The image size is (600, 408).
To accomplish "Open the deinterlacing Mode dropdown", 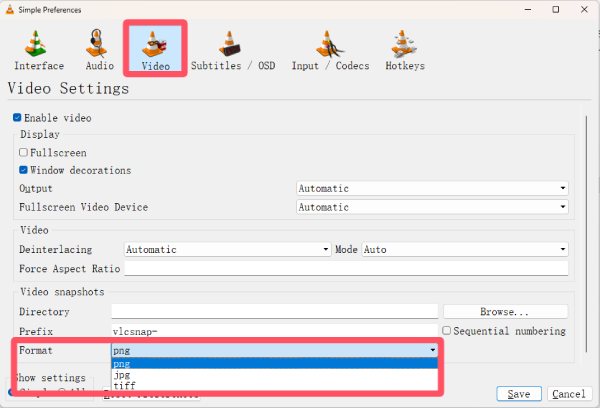I will click(x=464, y=250).
